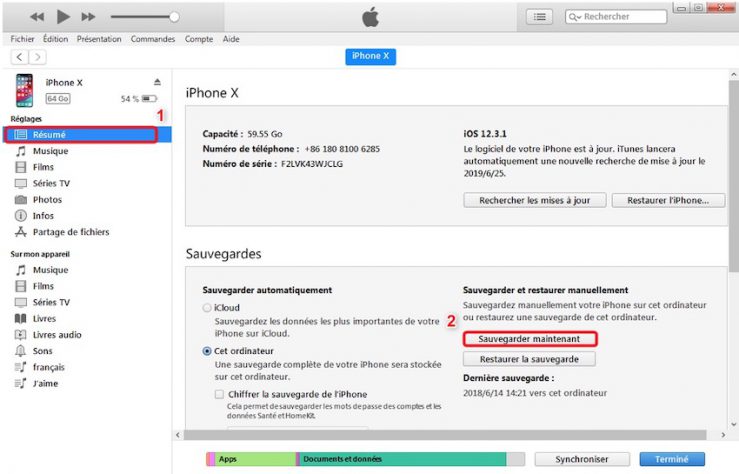
Task: Open Séries TV under Sur mon appareil
Action: tap(51, 302)
